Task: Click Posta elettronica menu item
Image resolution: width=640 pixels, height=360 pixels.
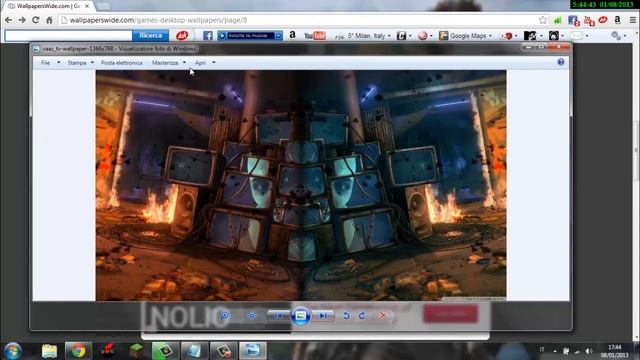Action: (x=122, y=62)
